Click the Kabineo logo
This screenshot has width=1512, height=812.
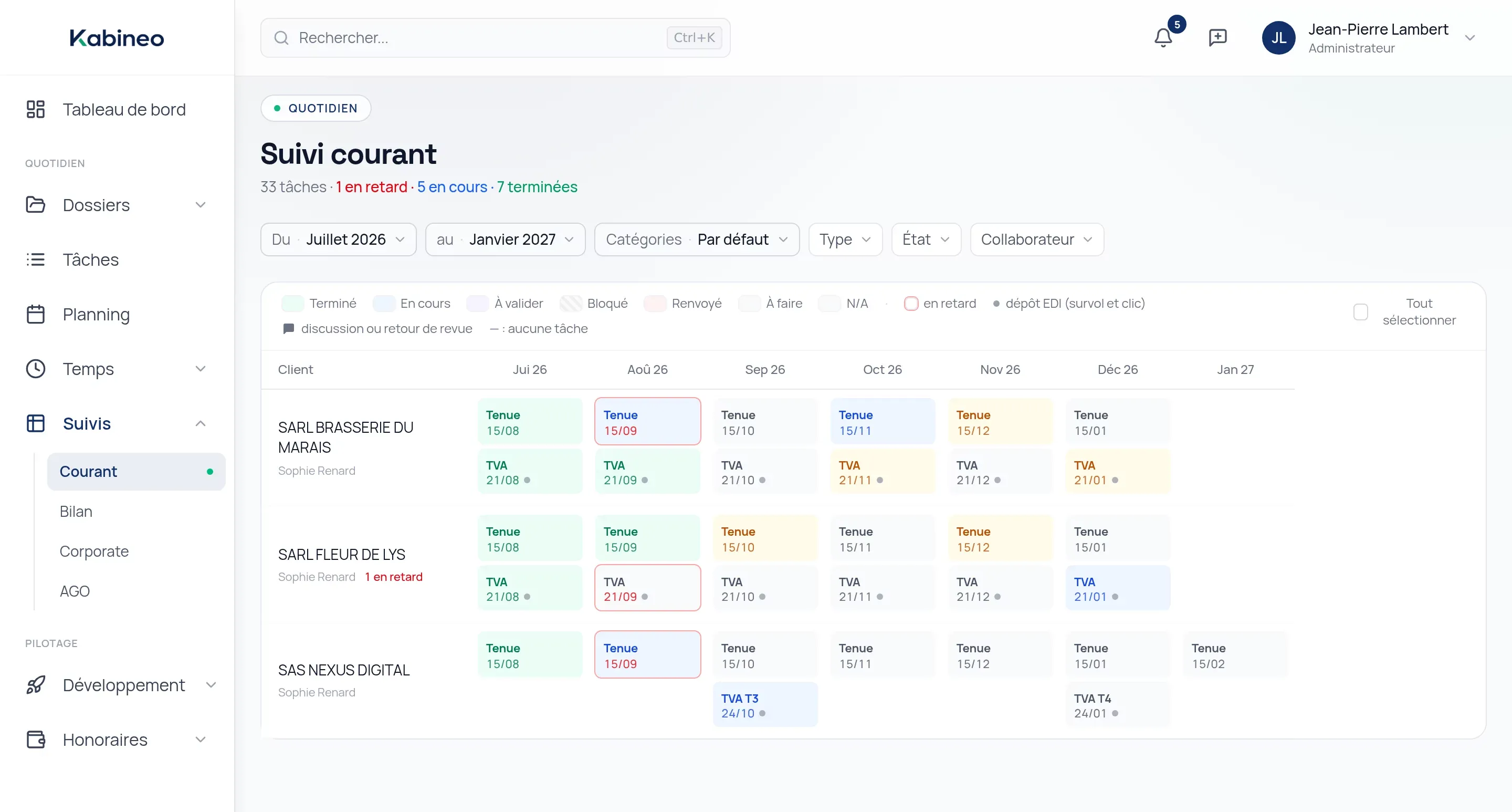[117, 38]
